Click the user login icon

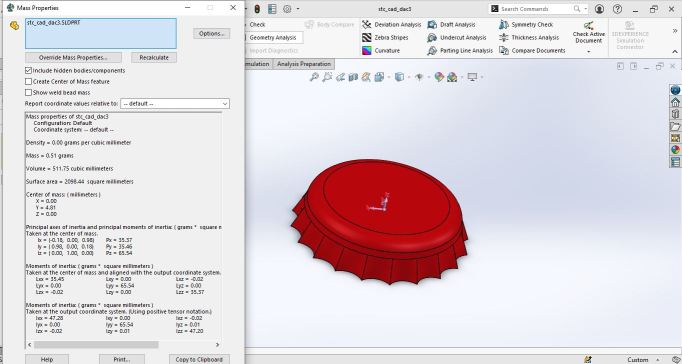[599, 9]
